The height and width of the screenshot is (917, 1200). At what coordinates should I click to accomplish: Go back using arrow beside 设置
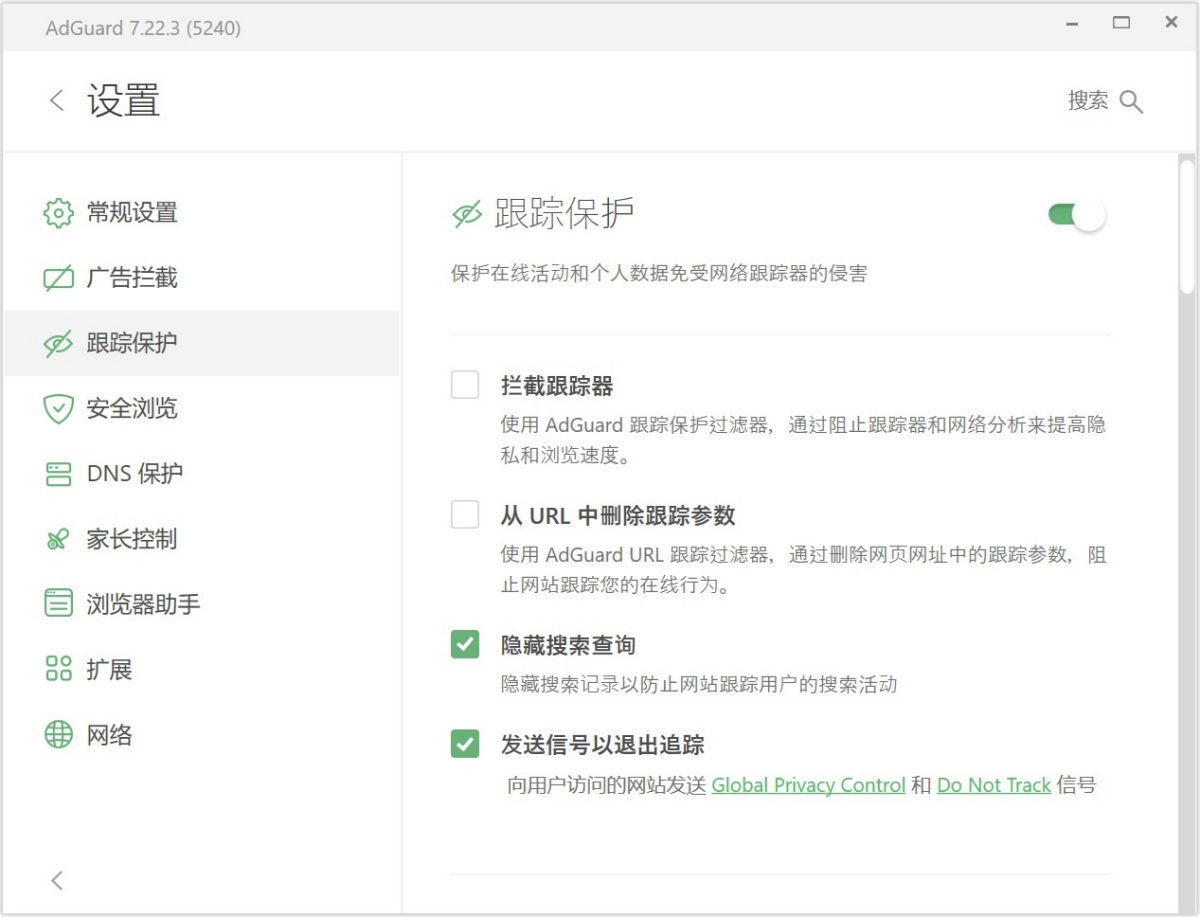[x=57, y=100]
